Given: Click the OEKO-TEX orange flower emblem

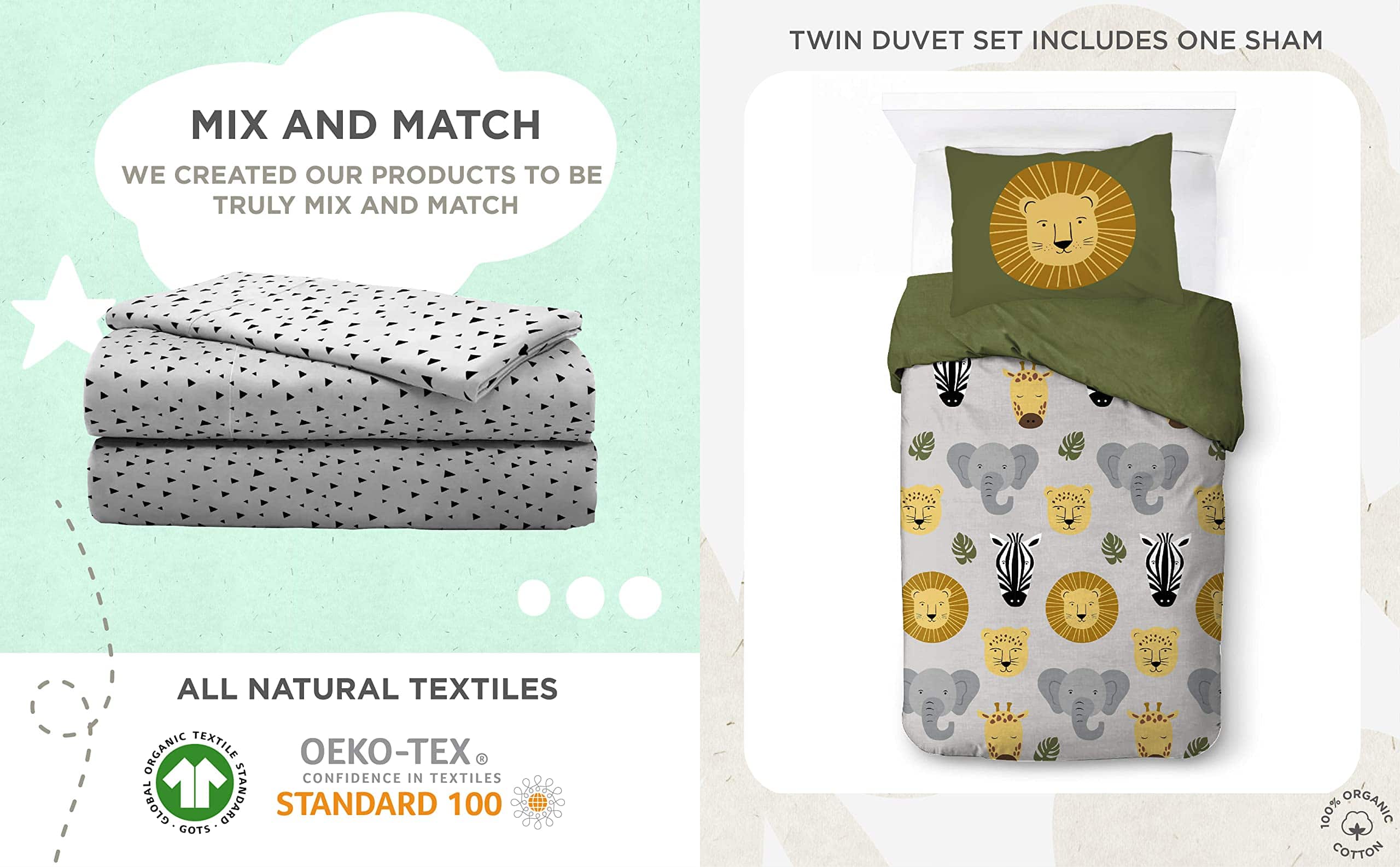Looking at the screenshot, I should (x=537, y=802).
